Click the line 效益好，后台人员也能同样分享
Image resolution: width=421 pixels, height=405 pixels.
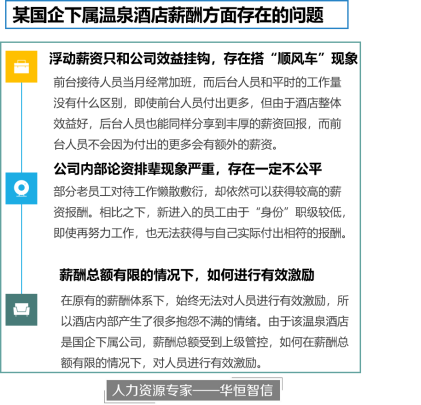(197, 124)
